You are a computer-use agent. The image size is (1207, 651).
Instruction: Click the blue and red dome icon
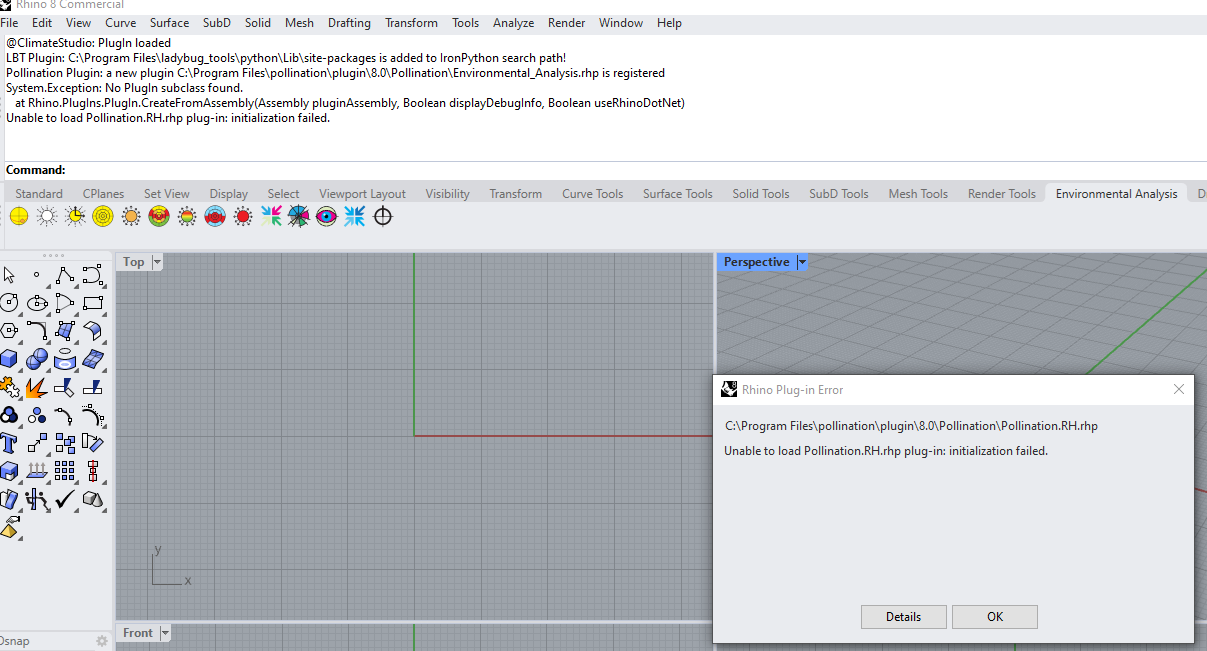coord(215,216)
